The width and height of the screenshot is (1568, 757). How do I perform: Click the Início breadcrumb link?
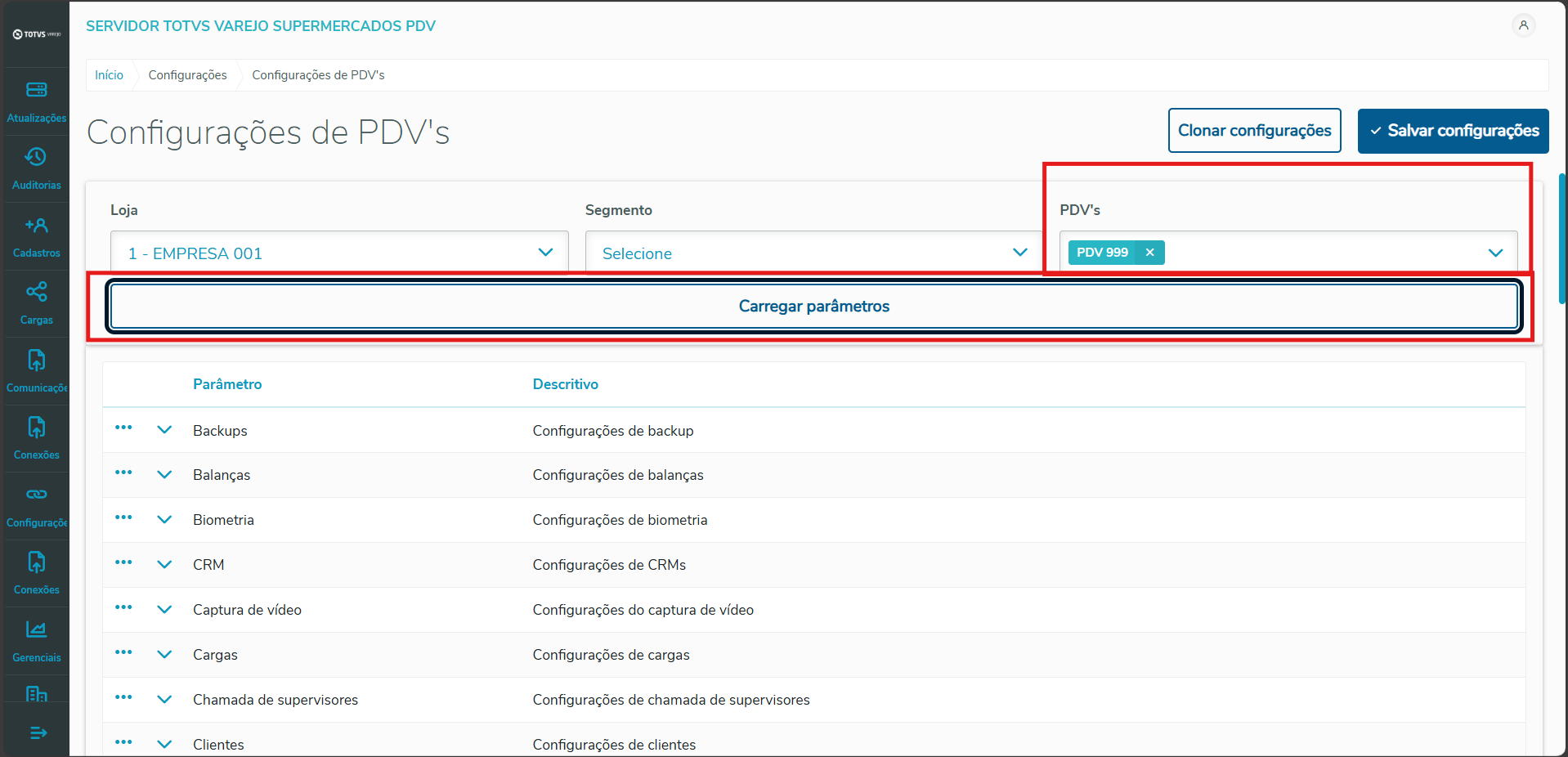pyautogui.click(x=109, y=75)
